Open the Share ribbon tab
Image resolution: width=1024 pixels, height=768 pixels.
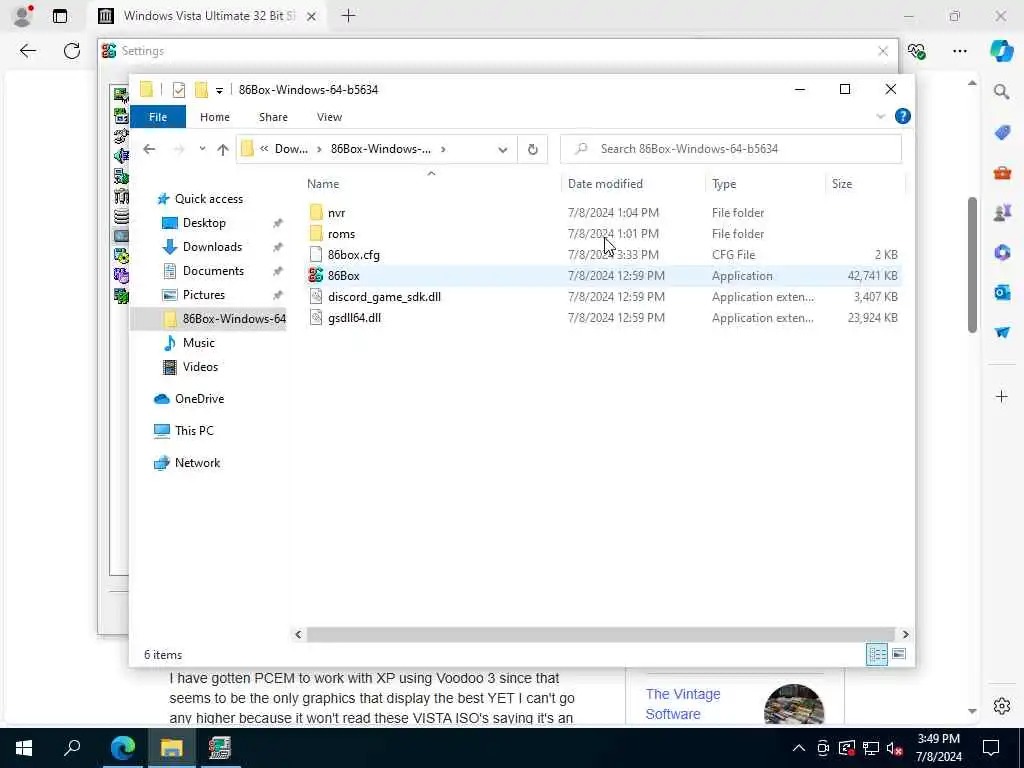[273, 117]
